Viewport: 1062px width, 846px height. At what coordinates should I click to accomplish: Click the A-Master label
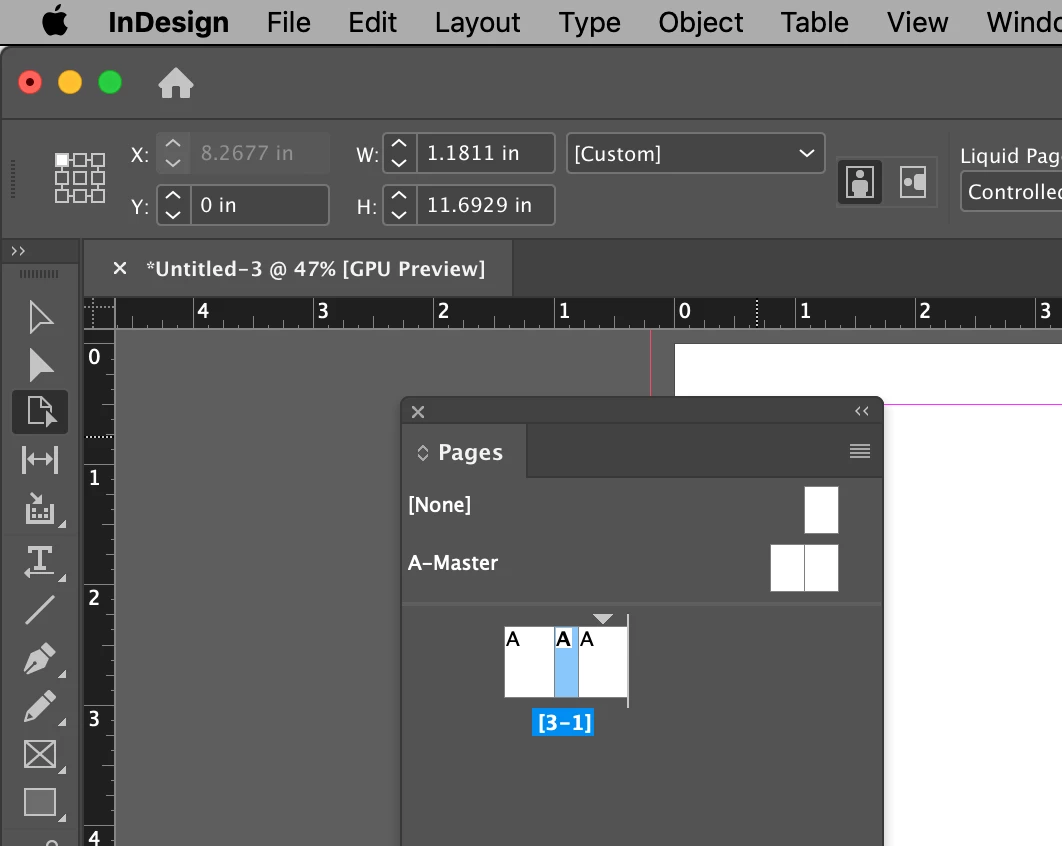pyautogui.click(x=453, y=563)
